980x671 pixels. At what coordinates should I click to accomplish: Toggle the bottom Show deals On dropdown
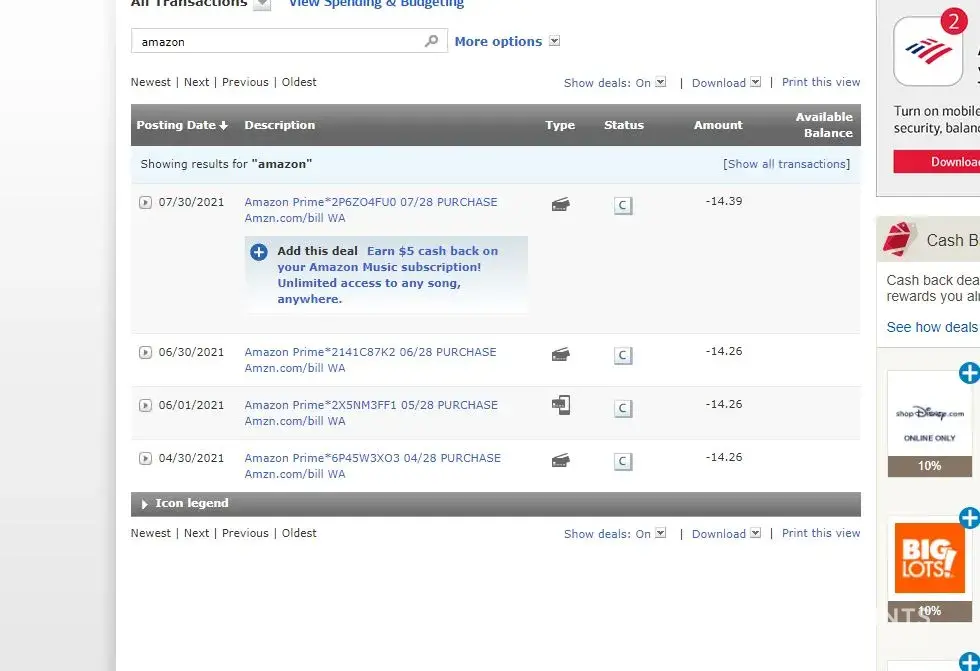click(x=661, y=534)
